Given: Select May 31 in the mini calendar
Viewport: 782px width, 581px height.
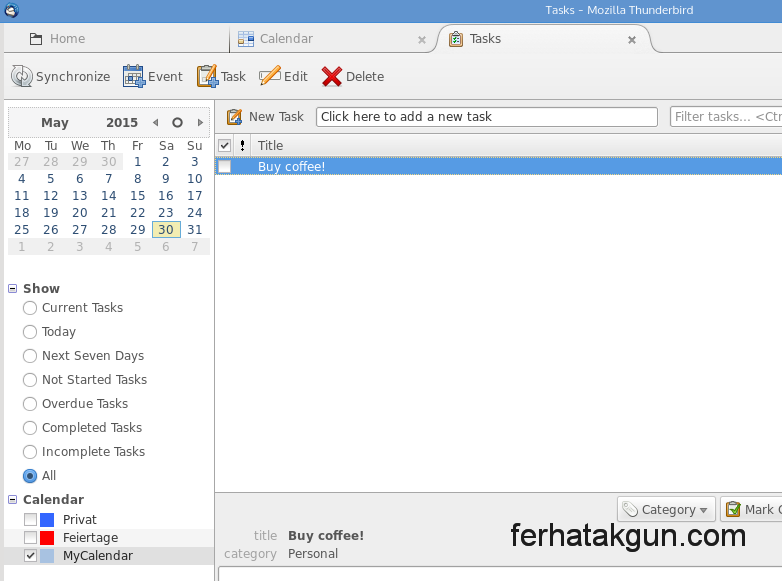Looking at the screenshot, I should pyautogui.click(x=195, y=230).
